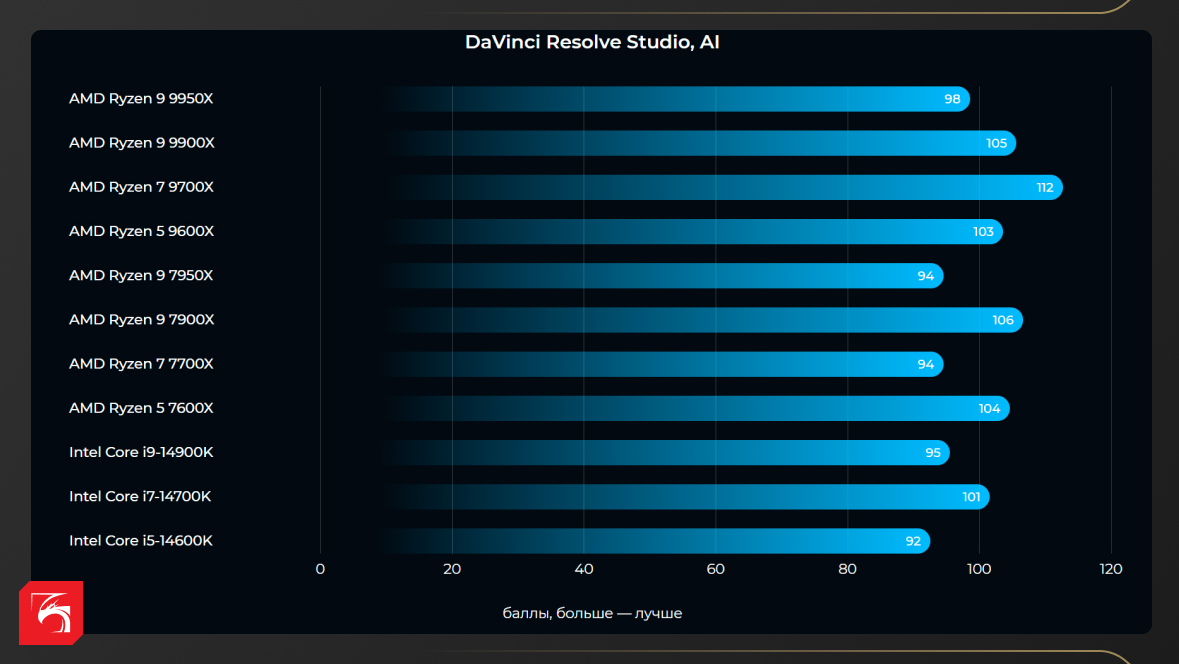
Task: Click the axis tick label 40
Action: click(583, 569)
